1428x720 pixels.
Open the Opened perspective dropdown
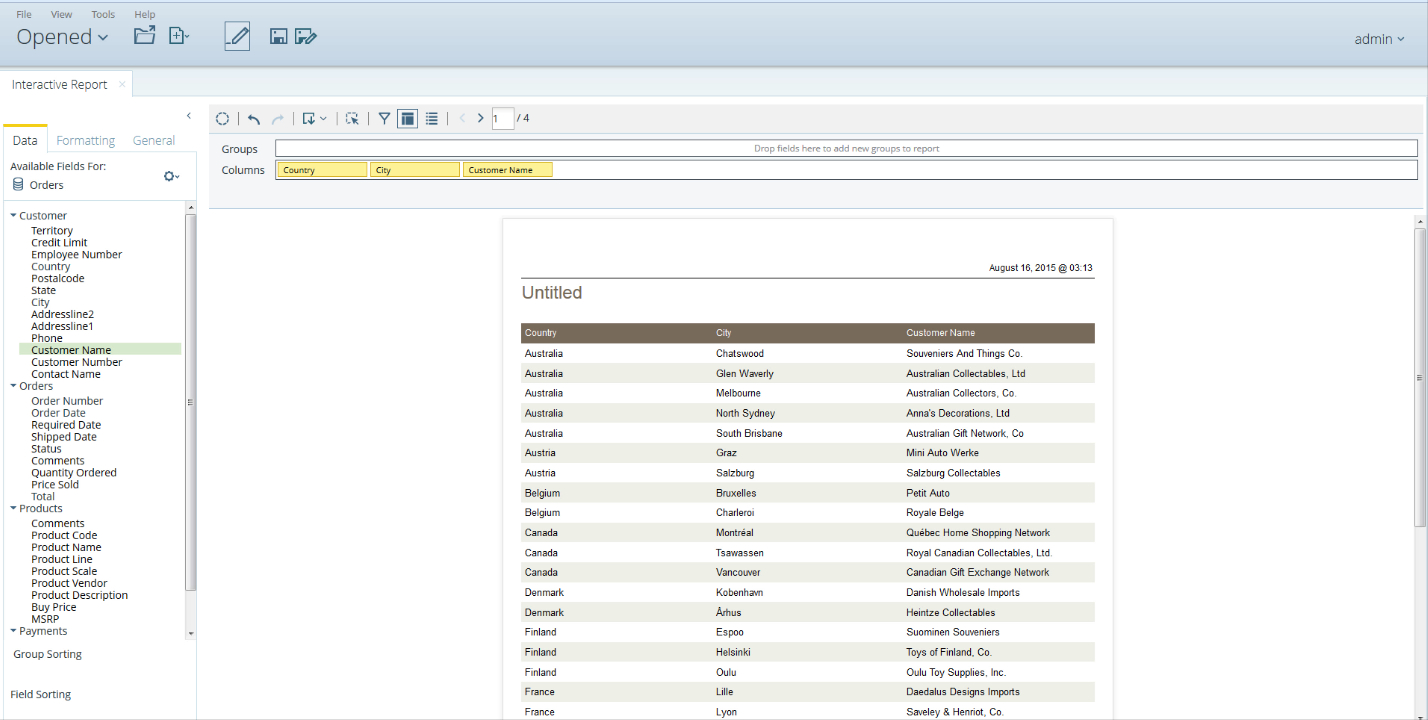[x=62, y=37]
